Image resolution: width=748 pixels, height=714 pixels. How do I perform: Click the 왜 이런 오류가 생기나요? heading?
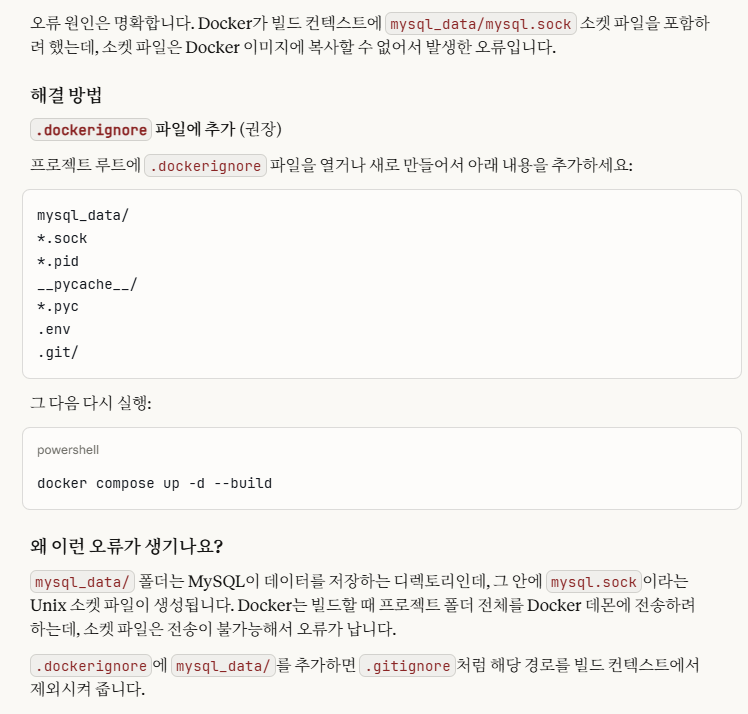pyautogui.click(x=127, y=546)
